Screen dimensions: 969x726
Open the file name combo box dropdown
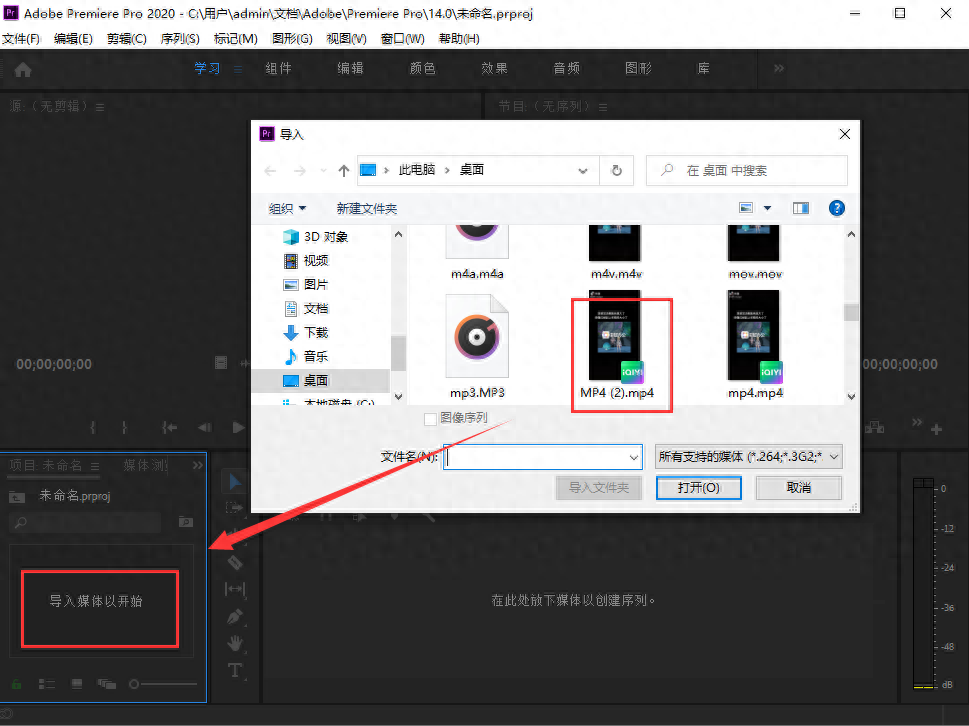(633, 457)
